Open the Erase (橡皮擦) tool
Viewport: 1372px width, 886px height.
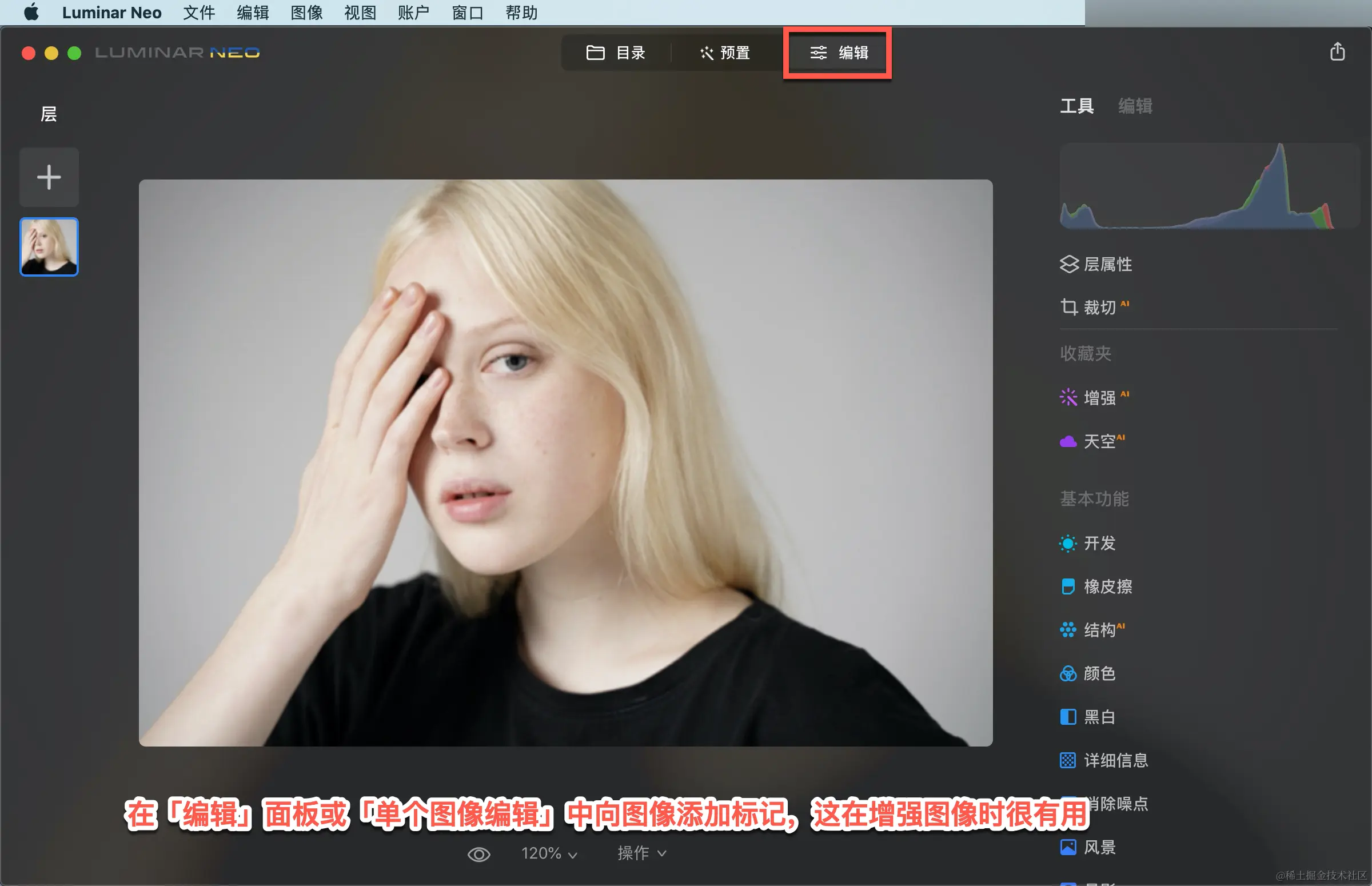pyautogui.click(x=1106, y=586)
